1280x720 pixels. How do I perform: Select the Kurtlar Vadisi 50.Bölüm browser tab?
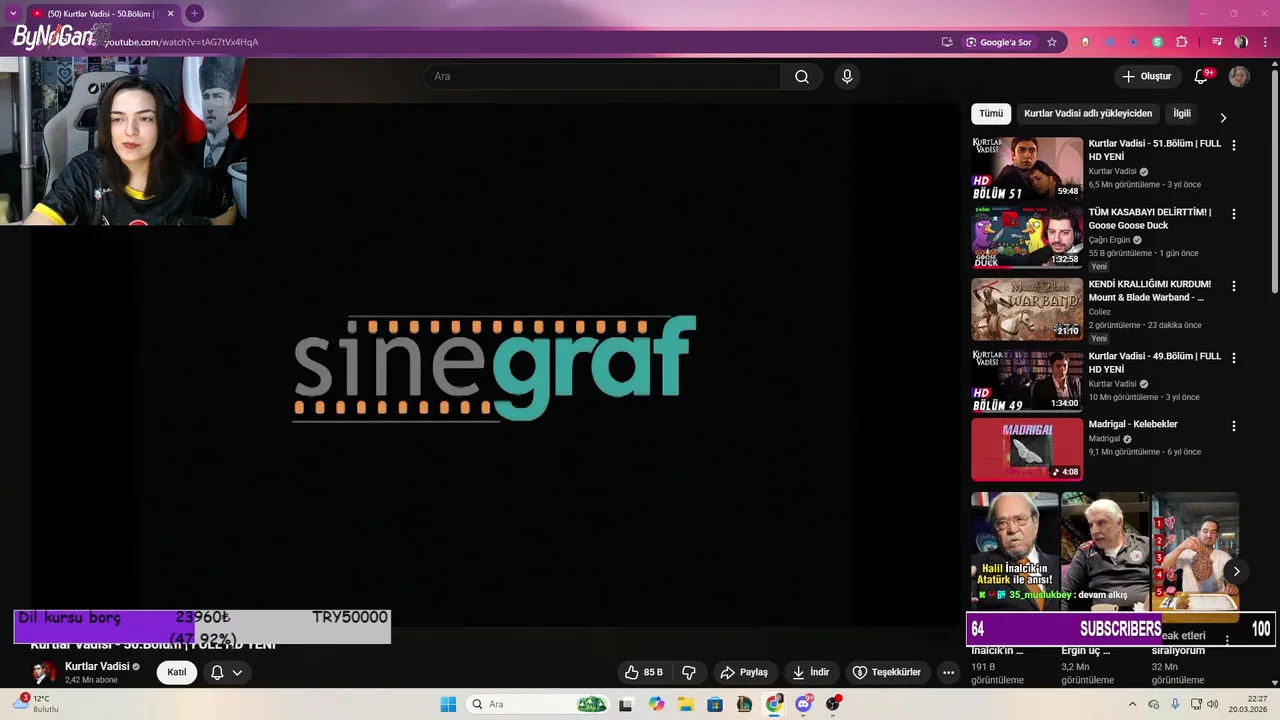point(102,14)
